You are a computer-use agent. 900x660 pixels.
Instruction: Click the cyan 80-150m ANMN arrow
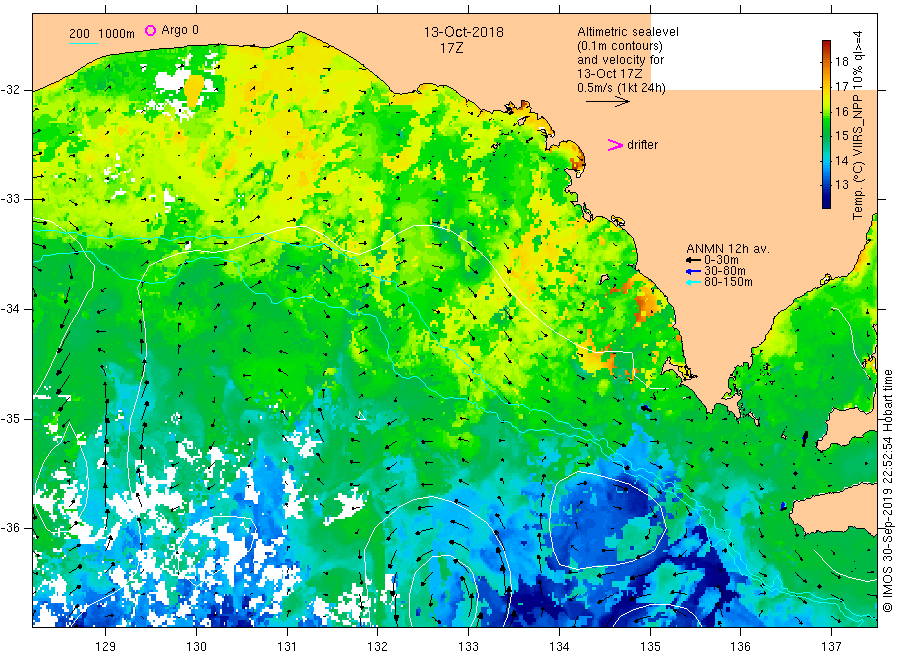pyautogui.click(x=693, y=282)
